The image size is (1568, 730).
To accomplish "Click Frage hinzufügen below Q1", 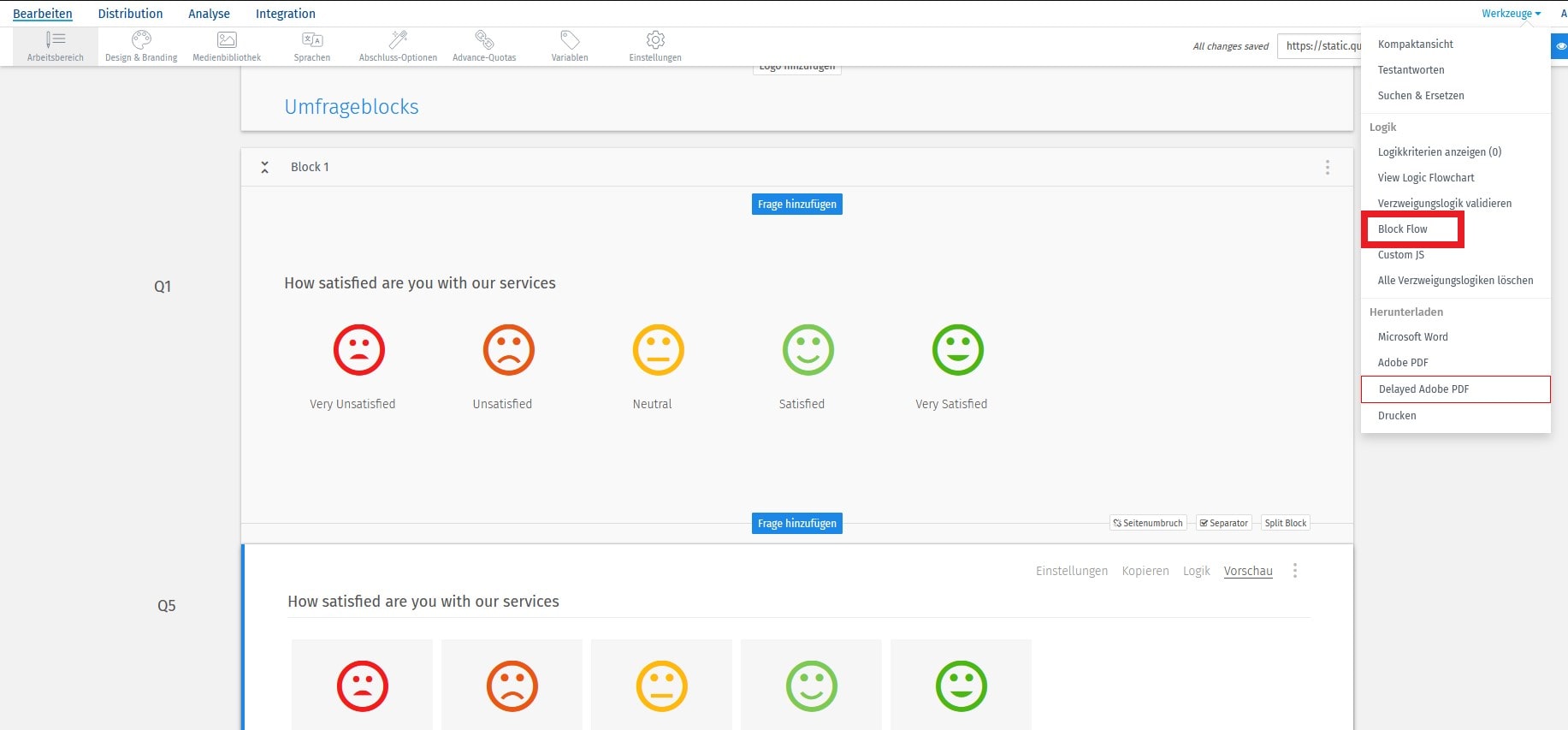I will pyautogui.click(x=797, y=524).
